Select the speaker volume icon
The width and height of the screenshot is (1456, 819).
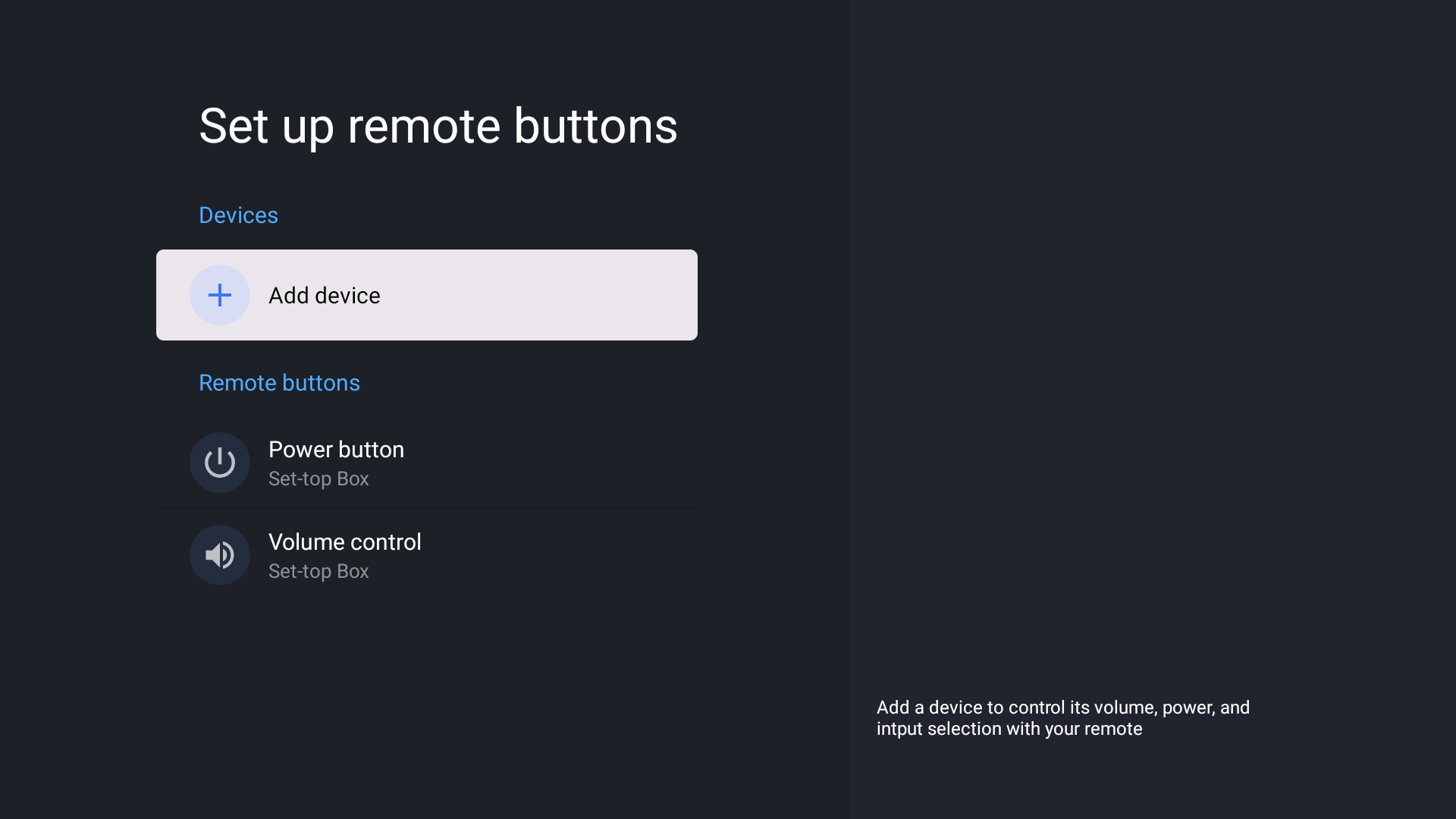click(x=220, y=555)
